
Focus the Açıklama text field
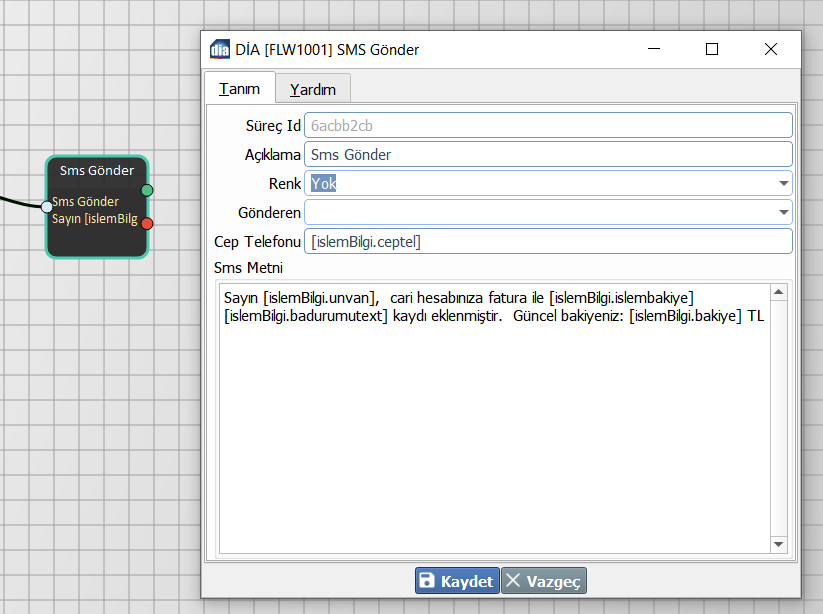547,155
